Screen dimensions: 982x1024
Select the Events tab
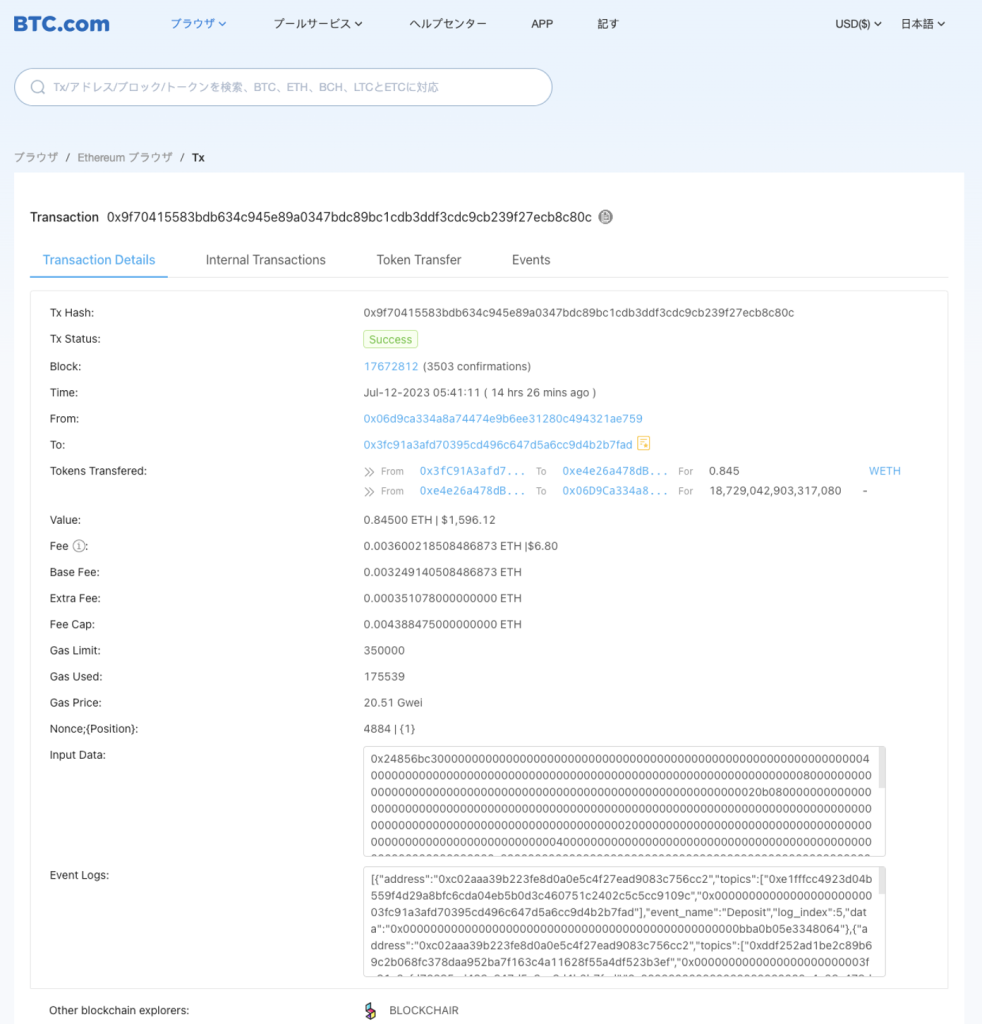click(530, 259)
